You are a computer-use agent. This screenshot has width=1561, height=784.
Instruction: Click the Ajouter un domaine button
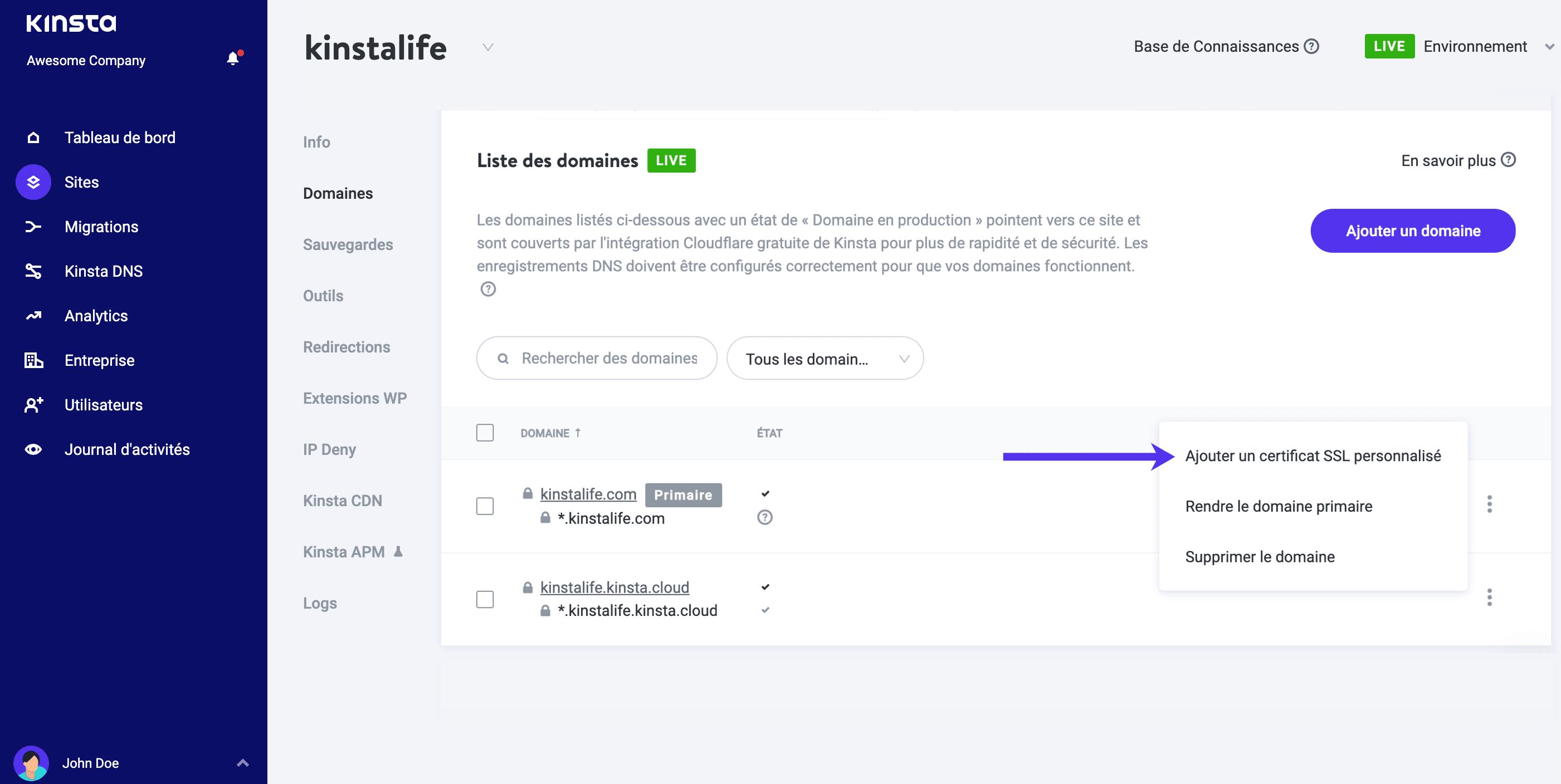(x=1413, y=231)
